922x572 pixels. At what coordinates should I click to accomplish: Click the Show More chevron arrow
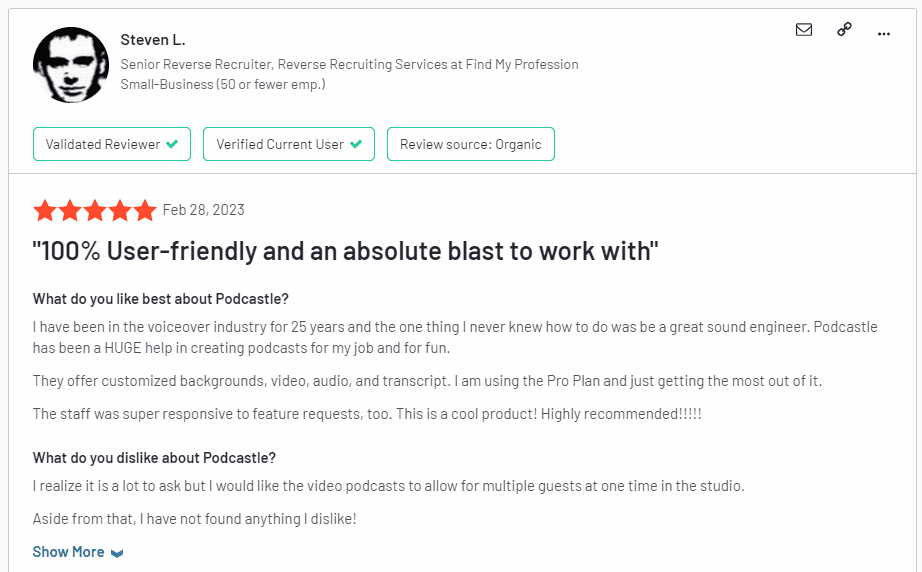point(117,553)
